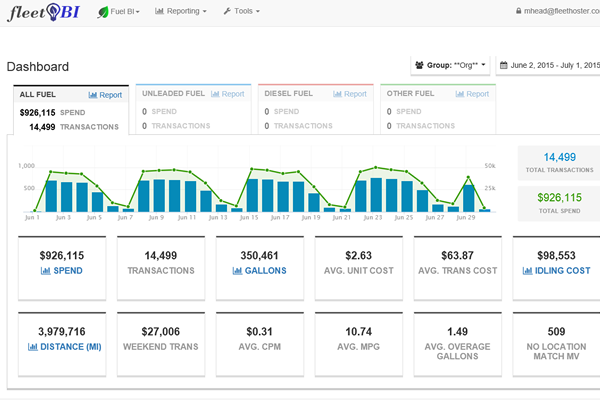The height and width of the screenshot is (400, 600).
Task: Click the 14,499 Total Transactions box
Action: pos(559,163)
